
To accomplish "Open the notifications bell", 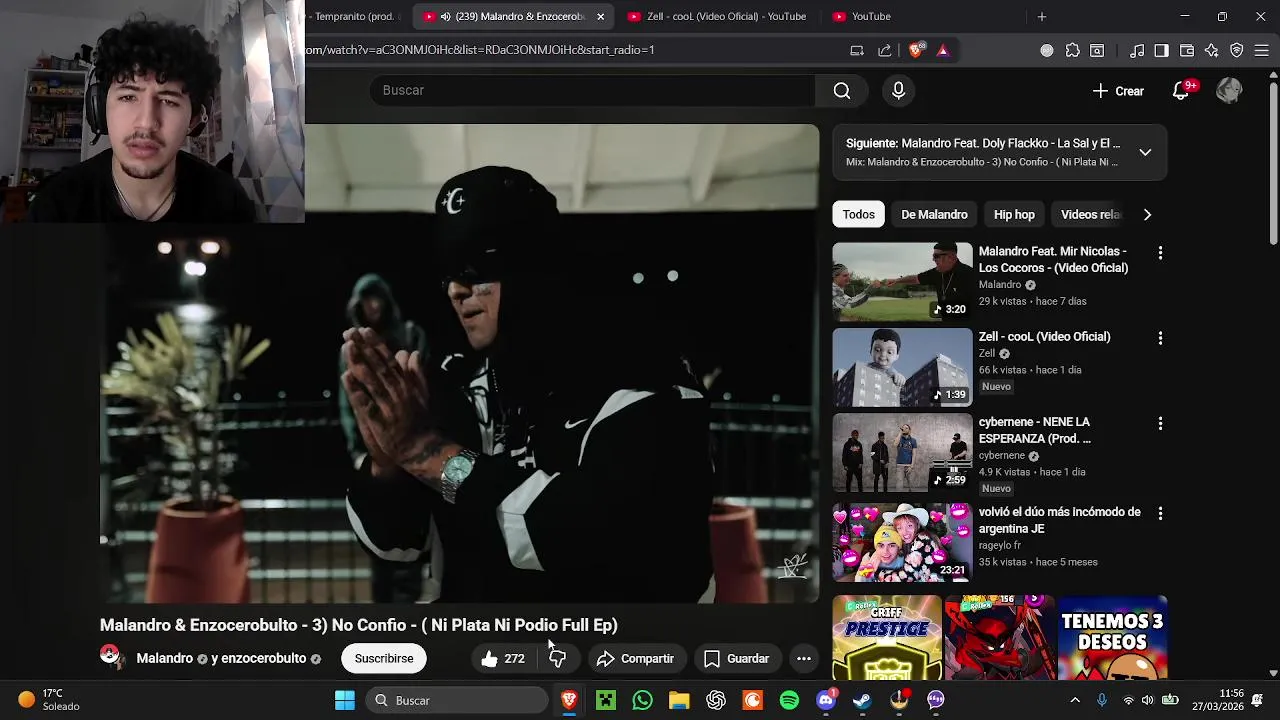I will [x=1181, y=91].
